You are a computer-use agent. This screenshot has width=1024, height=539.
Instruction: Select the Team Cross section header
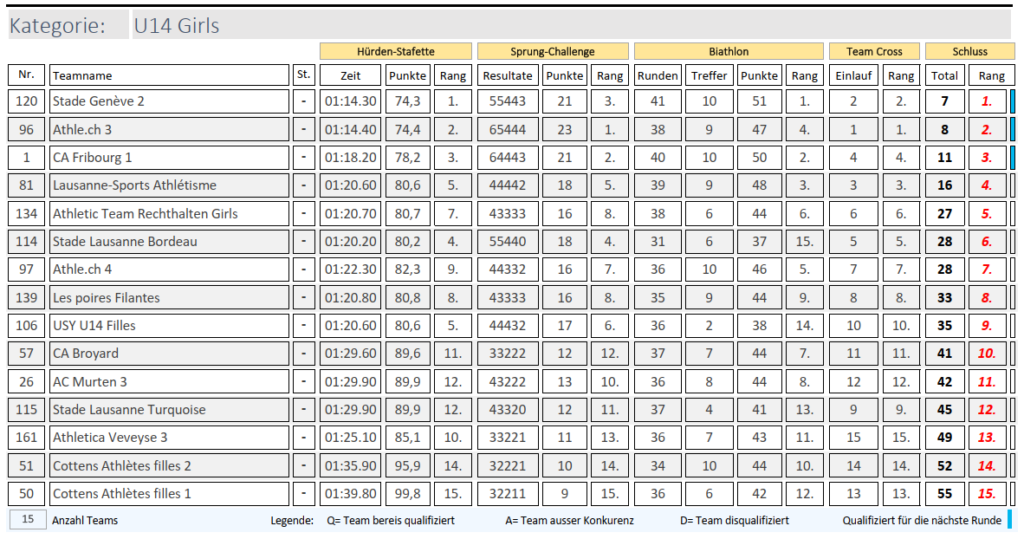874,51
